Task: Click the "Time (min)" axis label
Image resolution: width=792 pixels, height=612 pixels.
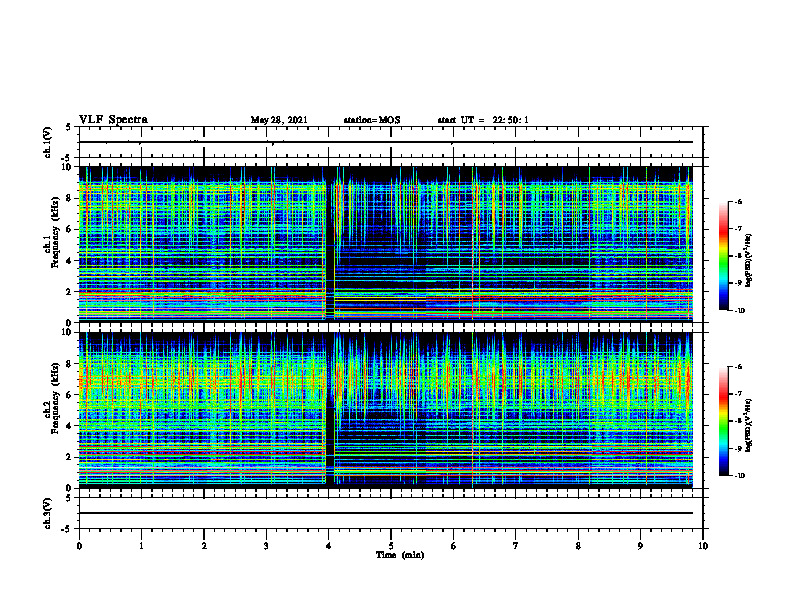Action: pos(400,555)
